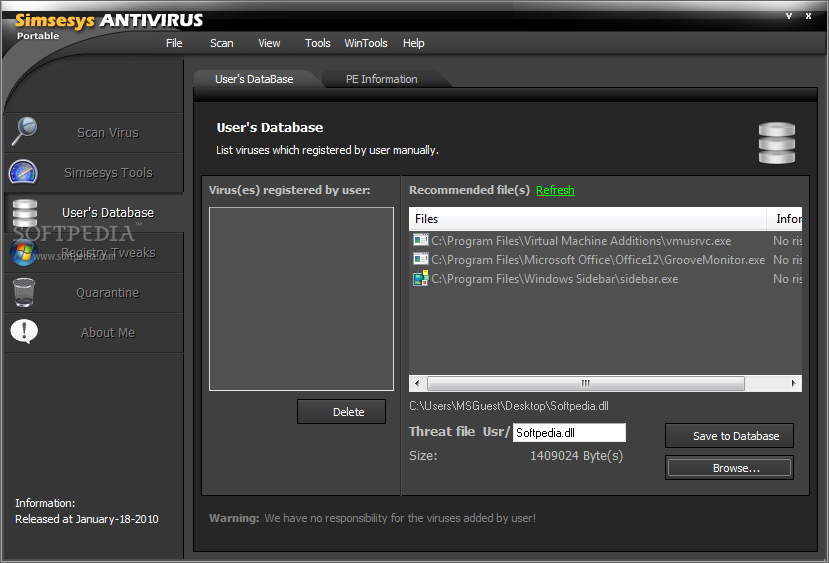Viewport: 829px width, 563px height.
Task: Open Registry Tweaks section
Action: (94, 253)
